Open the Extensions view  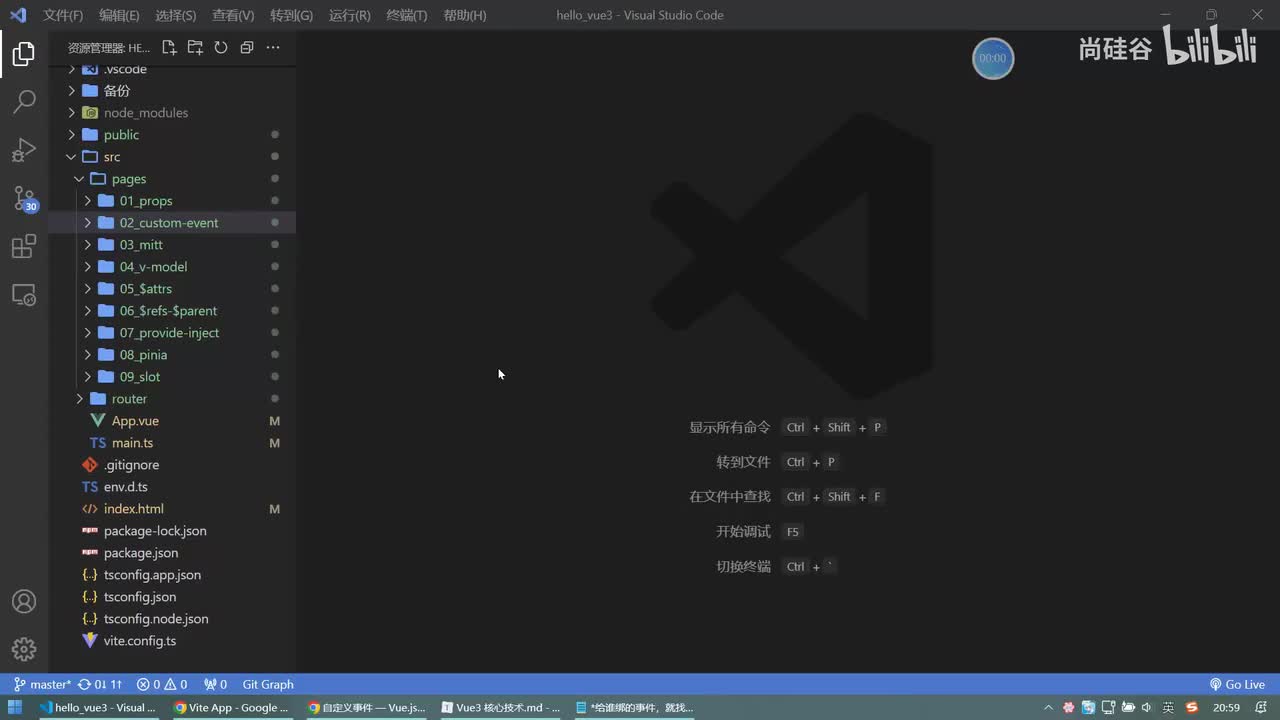point(24,247)
